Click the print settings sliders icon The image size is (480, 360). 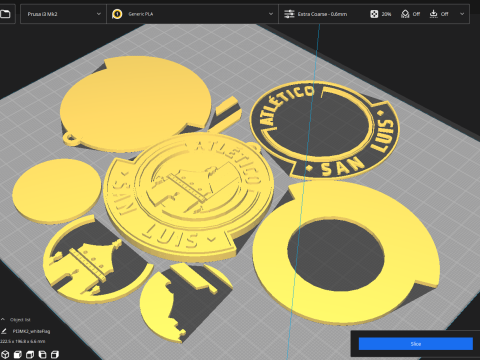pyautogui.click(x=289, y=14)
